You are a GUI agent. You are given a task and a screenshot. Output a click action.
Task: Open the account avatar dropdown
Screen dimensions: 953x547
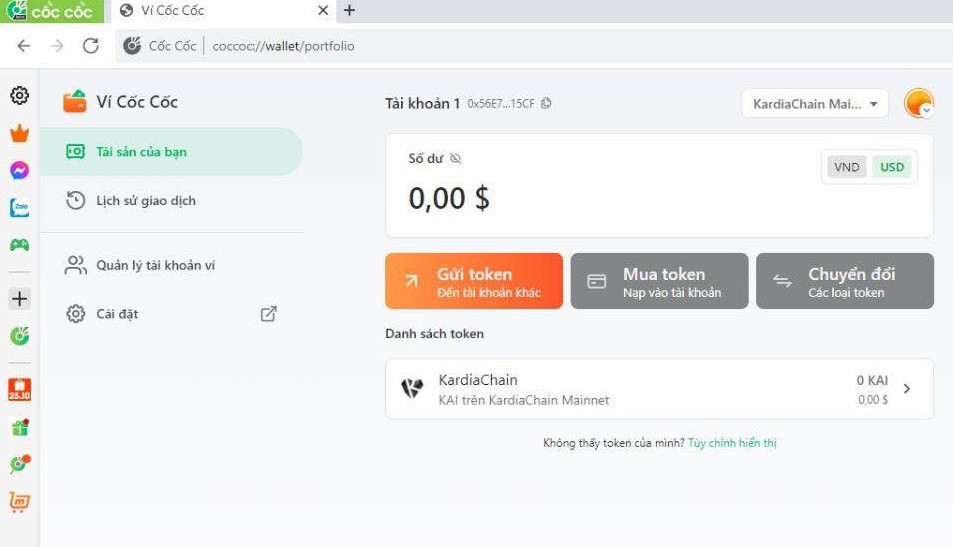(x=918, y=104)
